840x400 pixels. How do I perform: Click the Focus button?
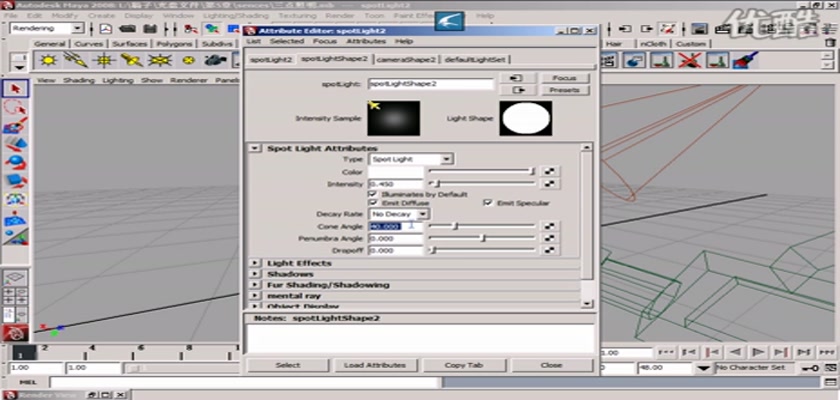coord(564,78)
